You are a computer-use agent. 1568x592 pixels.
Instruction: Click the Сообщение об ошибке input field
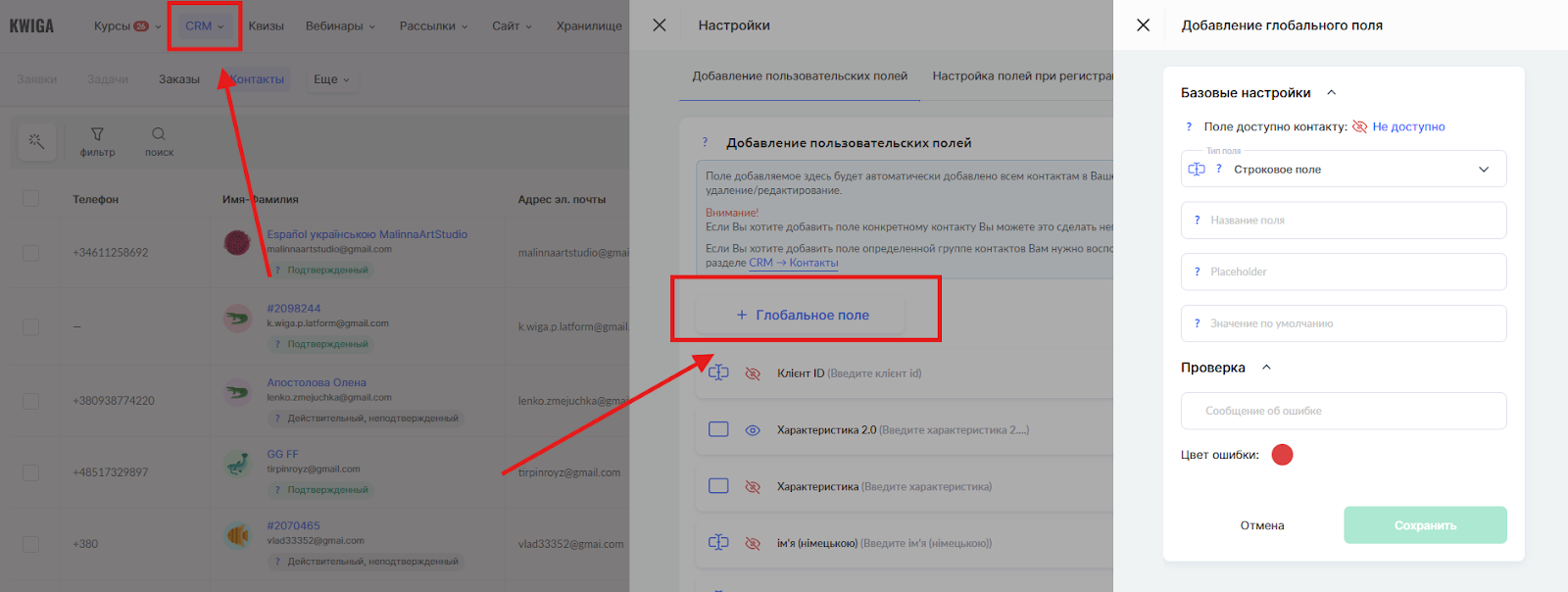coord(1344,411)
